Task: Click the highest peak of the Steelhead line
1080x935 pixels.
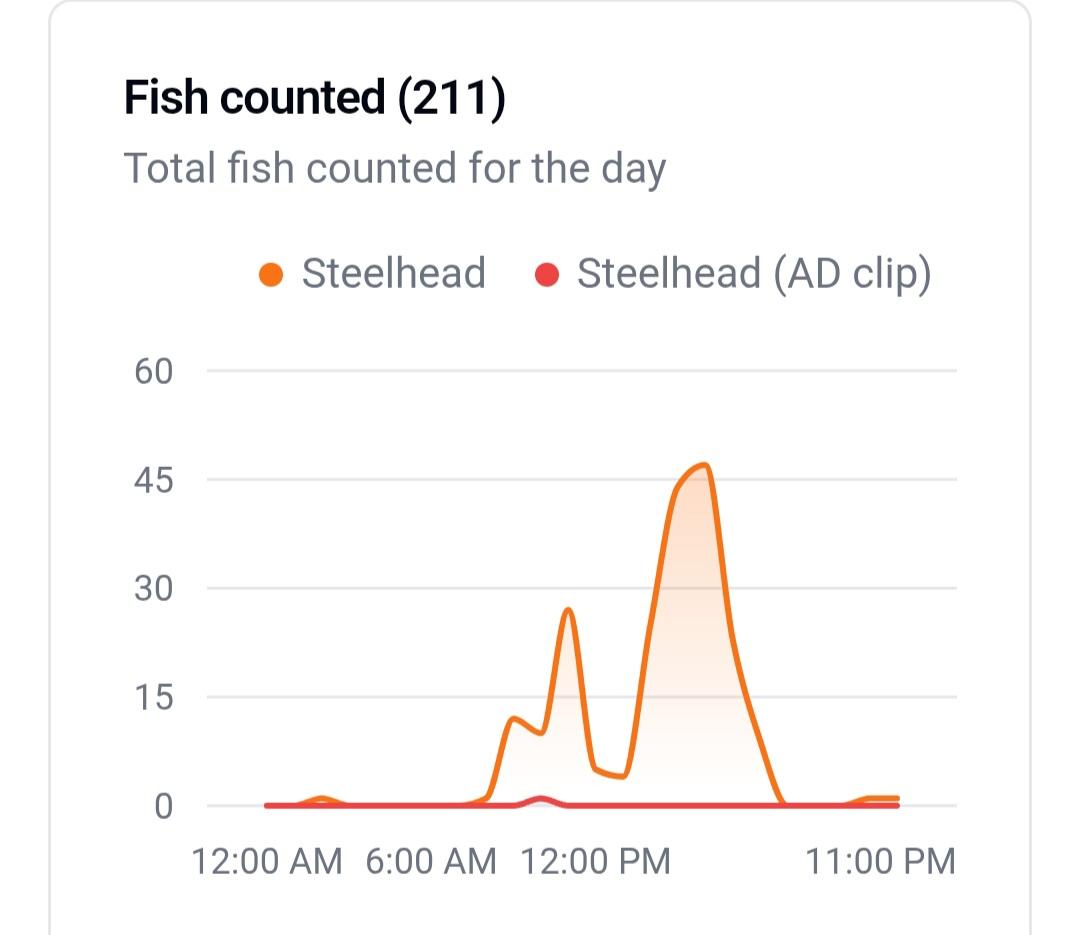Action: (x=705, y=465)
